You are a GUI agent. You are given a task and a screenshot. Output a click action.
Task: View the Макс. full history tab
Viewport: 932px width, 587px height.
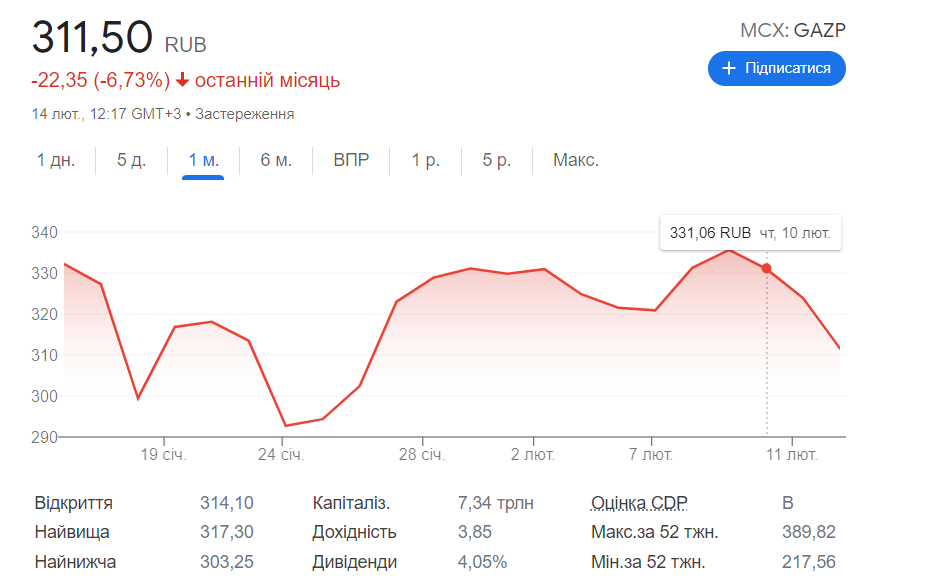tap(575, 160)
